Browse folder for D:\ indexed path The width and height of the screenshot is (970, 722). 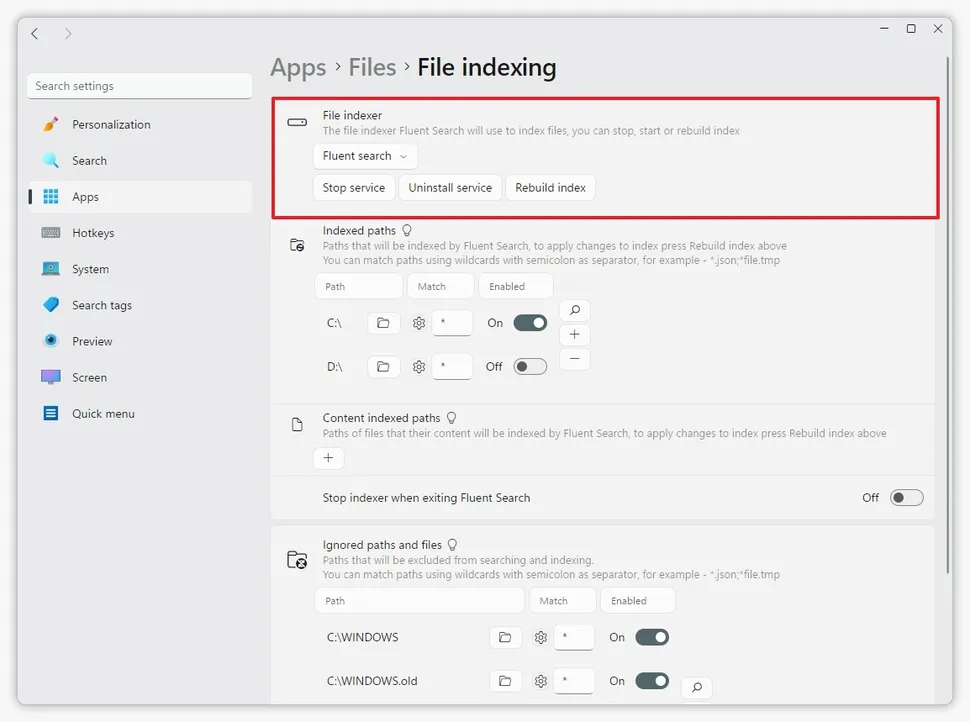pos(383,367)
